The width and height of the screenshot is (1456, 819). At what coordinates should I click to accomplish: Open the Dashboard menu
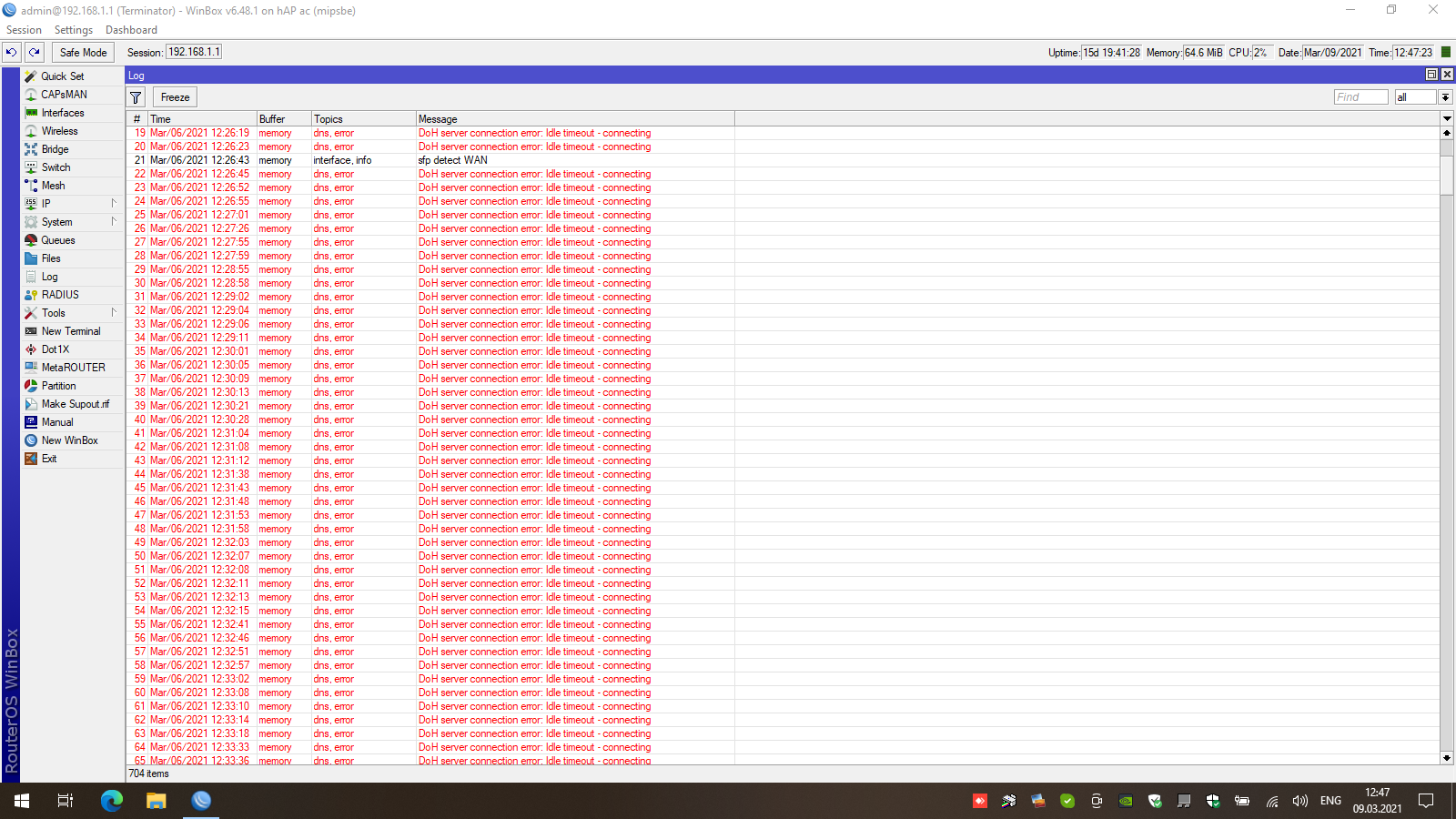click(x=131, y=30)
